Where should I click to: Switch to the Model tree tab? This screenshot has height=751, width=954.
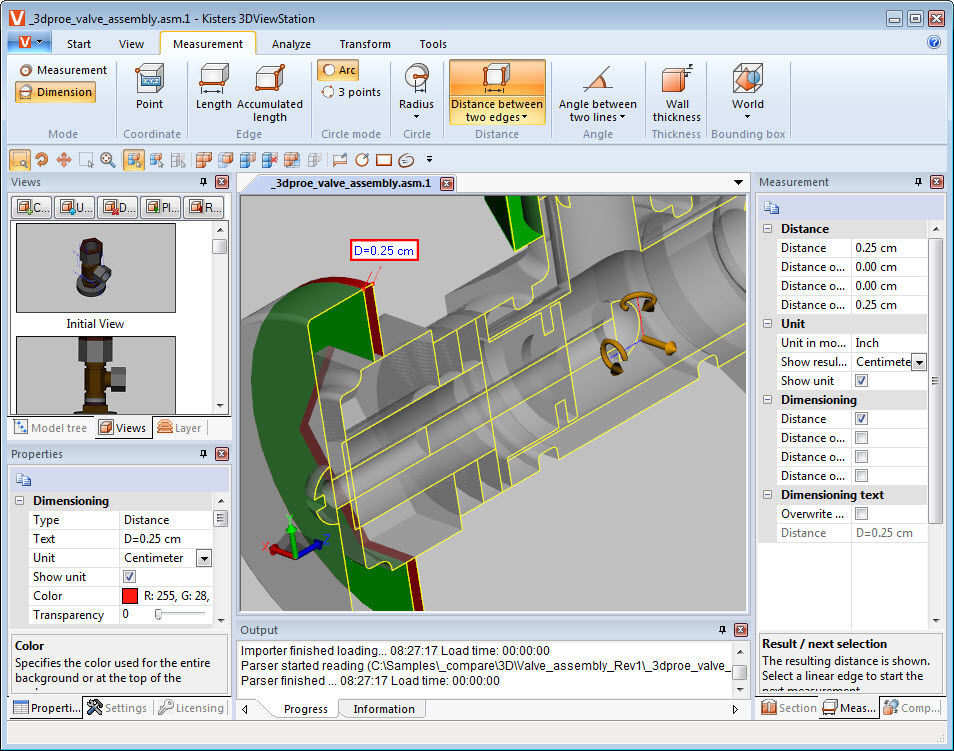[51, 428]
